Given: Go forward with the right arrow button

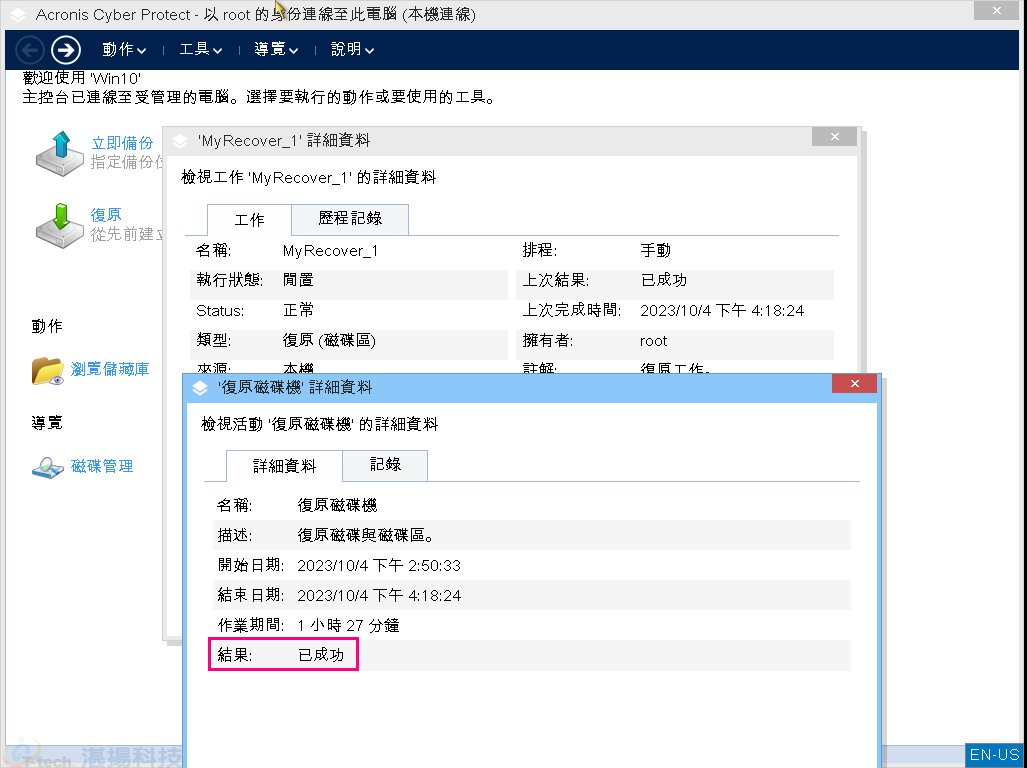Looking at the screenshot, I should [x=65, y=50].
